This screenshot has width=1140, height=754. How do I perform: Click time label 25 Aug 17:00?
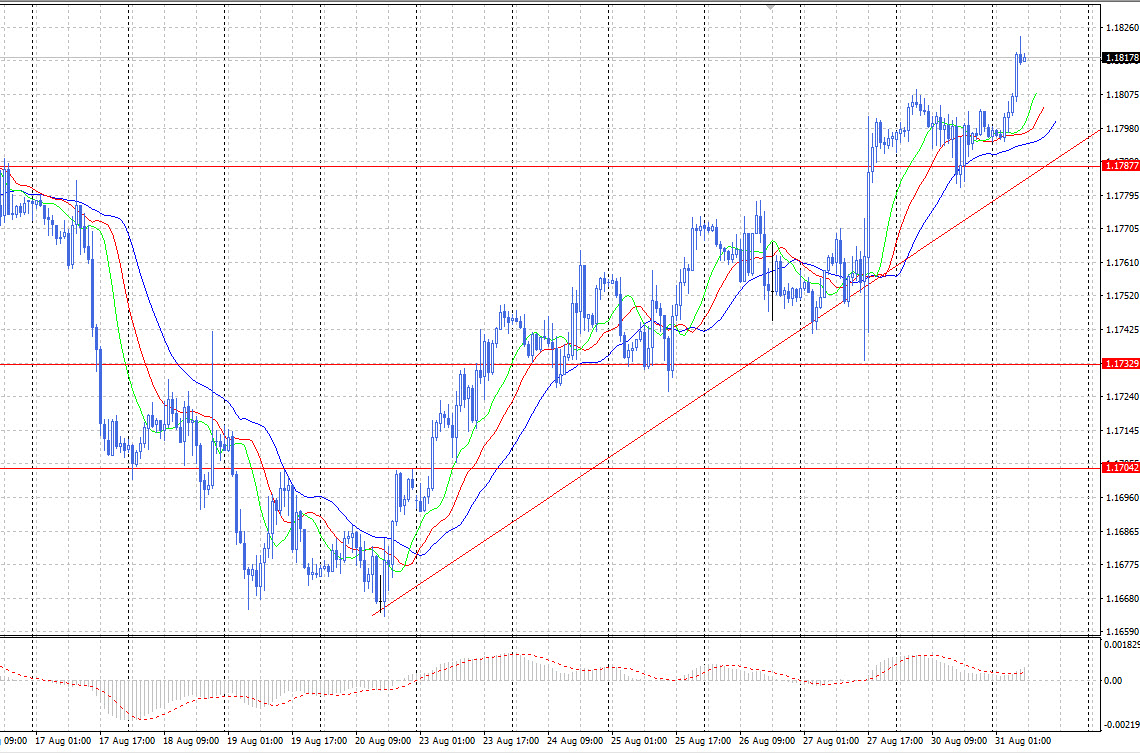pos(703,741)
